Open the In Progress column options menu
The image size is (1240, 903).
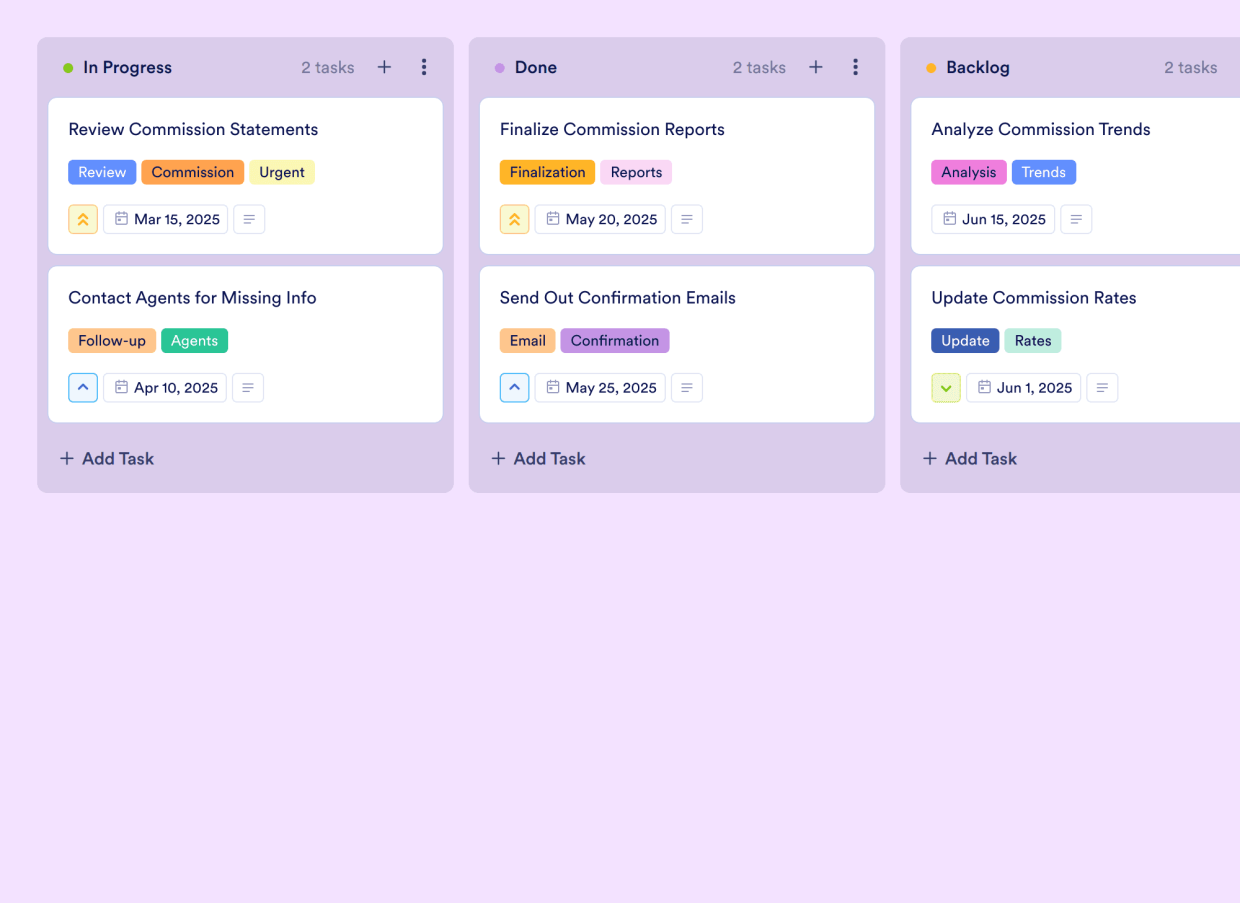[x=424, y=67]
